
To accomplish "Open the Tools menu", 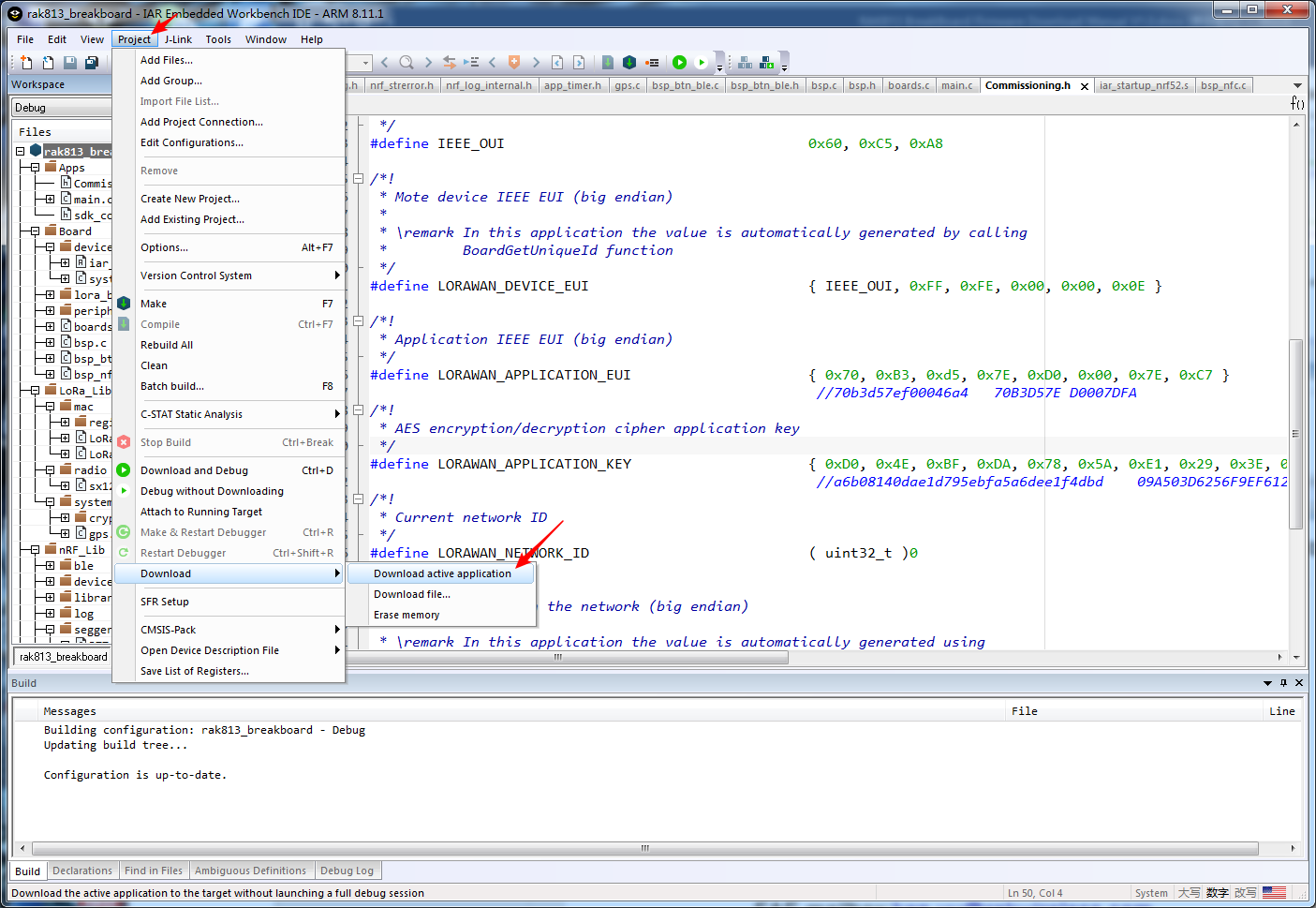I will point(218,39).
